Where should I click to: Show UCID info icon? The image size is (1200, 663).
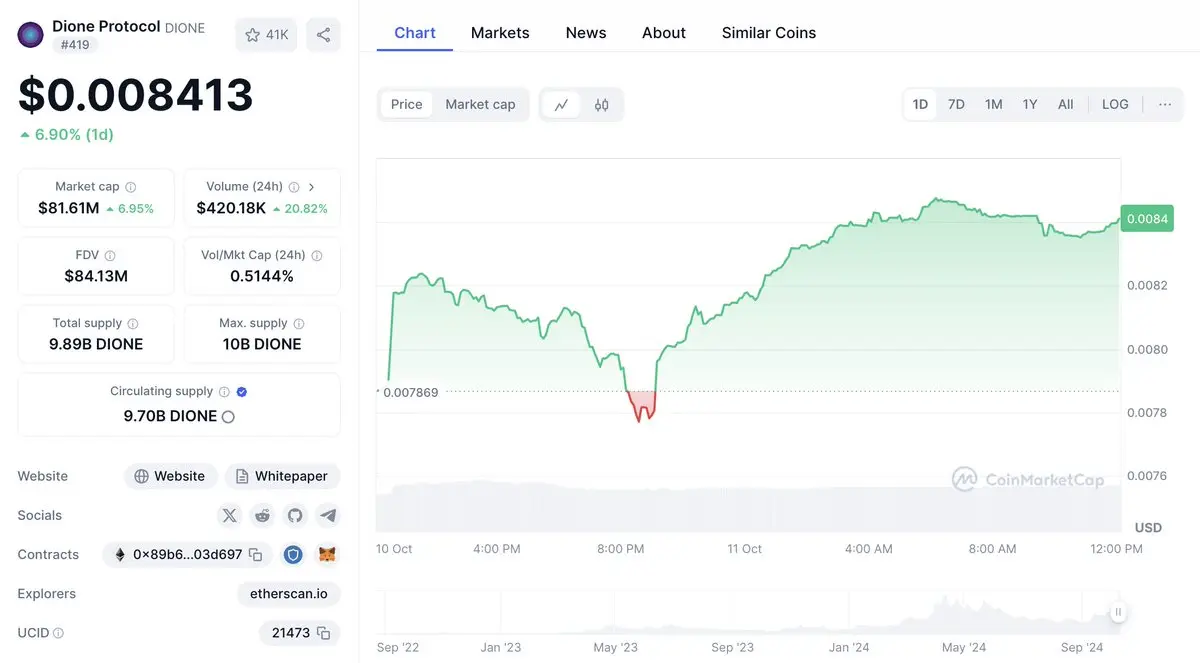[58, 633]
